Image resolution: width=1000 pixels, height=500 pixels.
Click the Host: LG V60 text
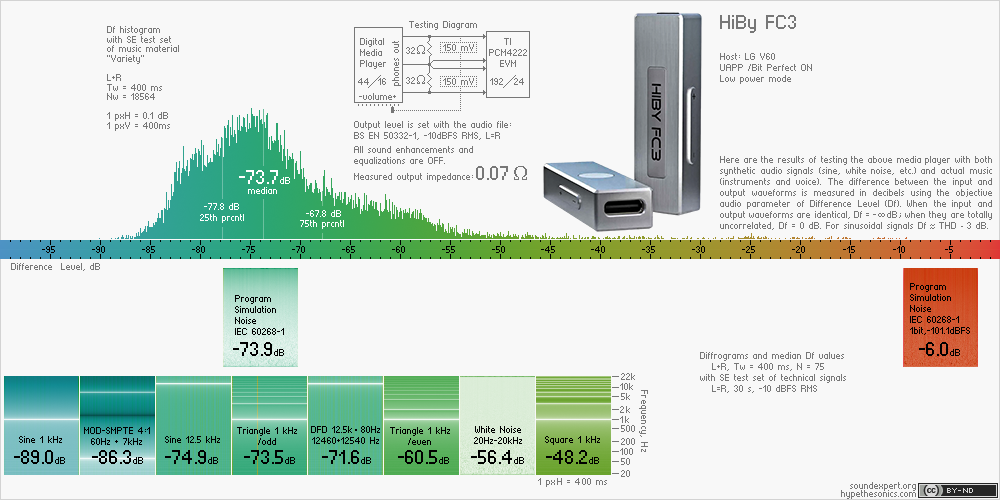pos(747,57)
